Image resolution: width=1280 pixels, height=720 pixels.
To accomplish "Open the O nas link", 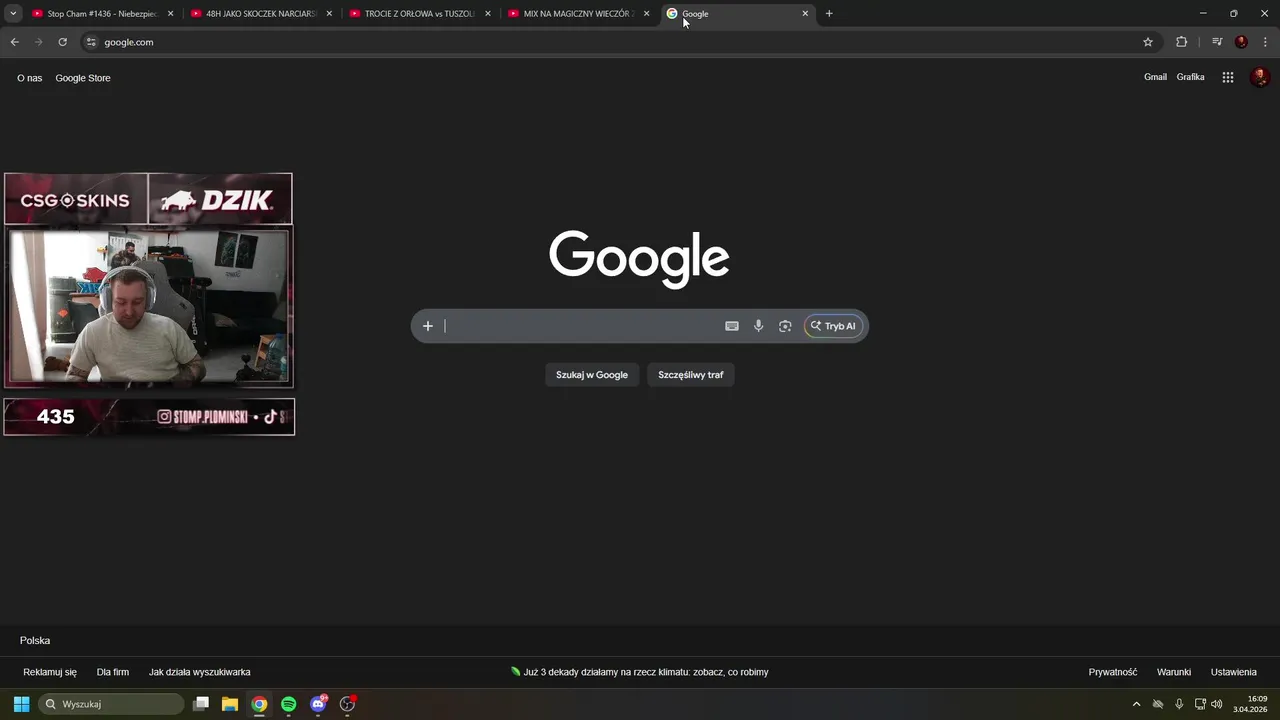I will 29,78.
